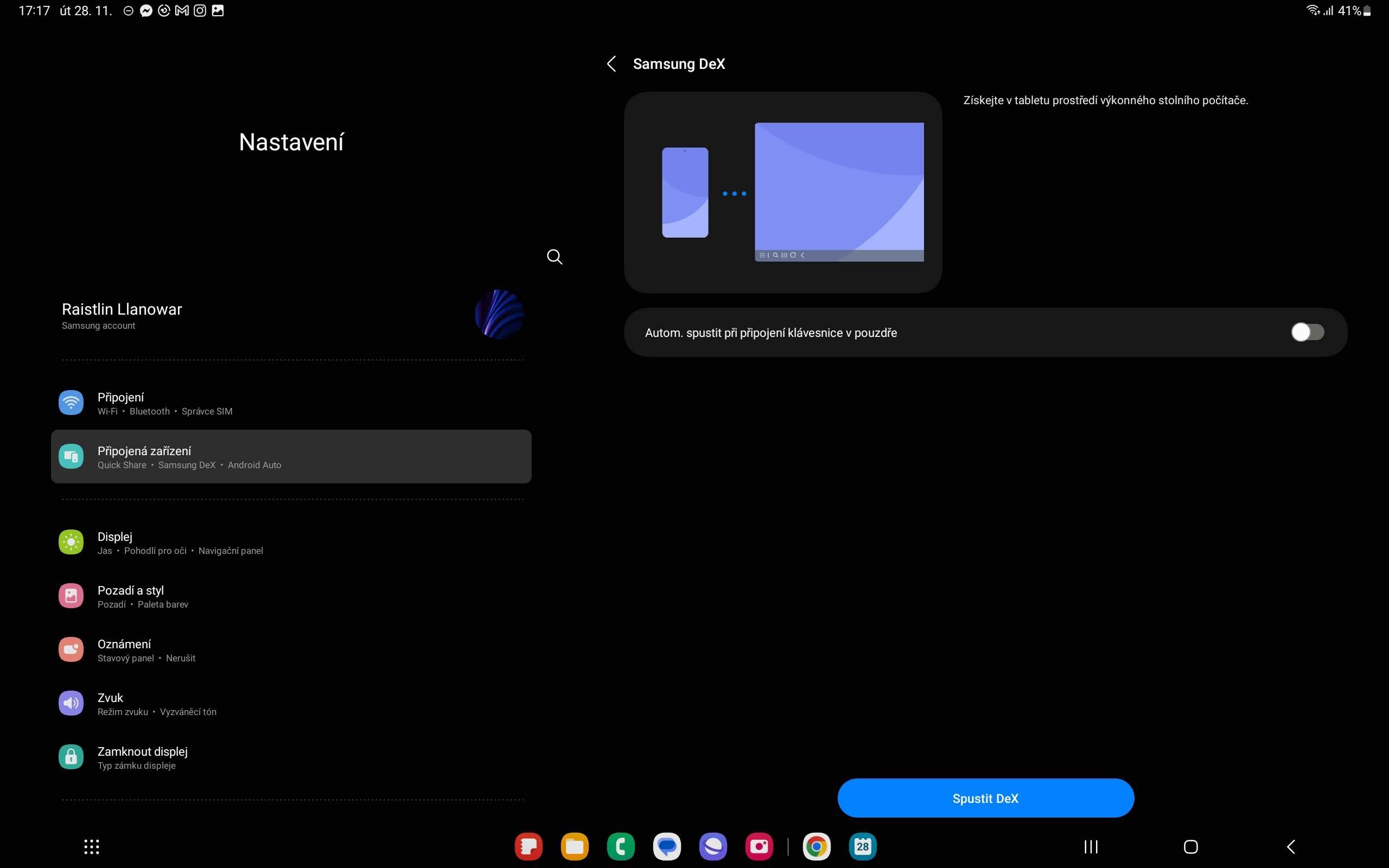Screen dimensions: 1389x868
Task: Start DeX with Spustit DeX button
Action: [x=985, y=798]
